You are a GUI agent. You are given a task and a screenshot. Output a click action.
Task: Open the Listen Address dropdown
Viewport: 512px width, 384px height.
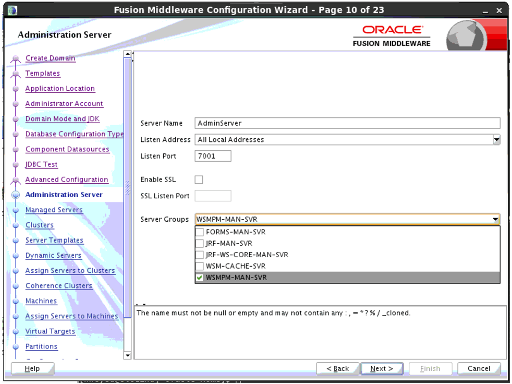(x=497, y=139)
